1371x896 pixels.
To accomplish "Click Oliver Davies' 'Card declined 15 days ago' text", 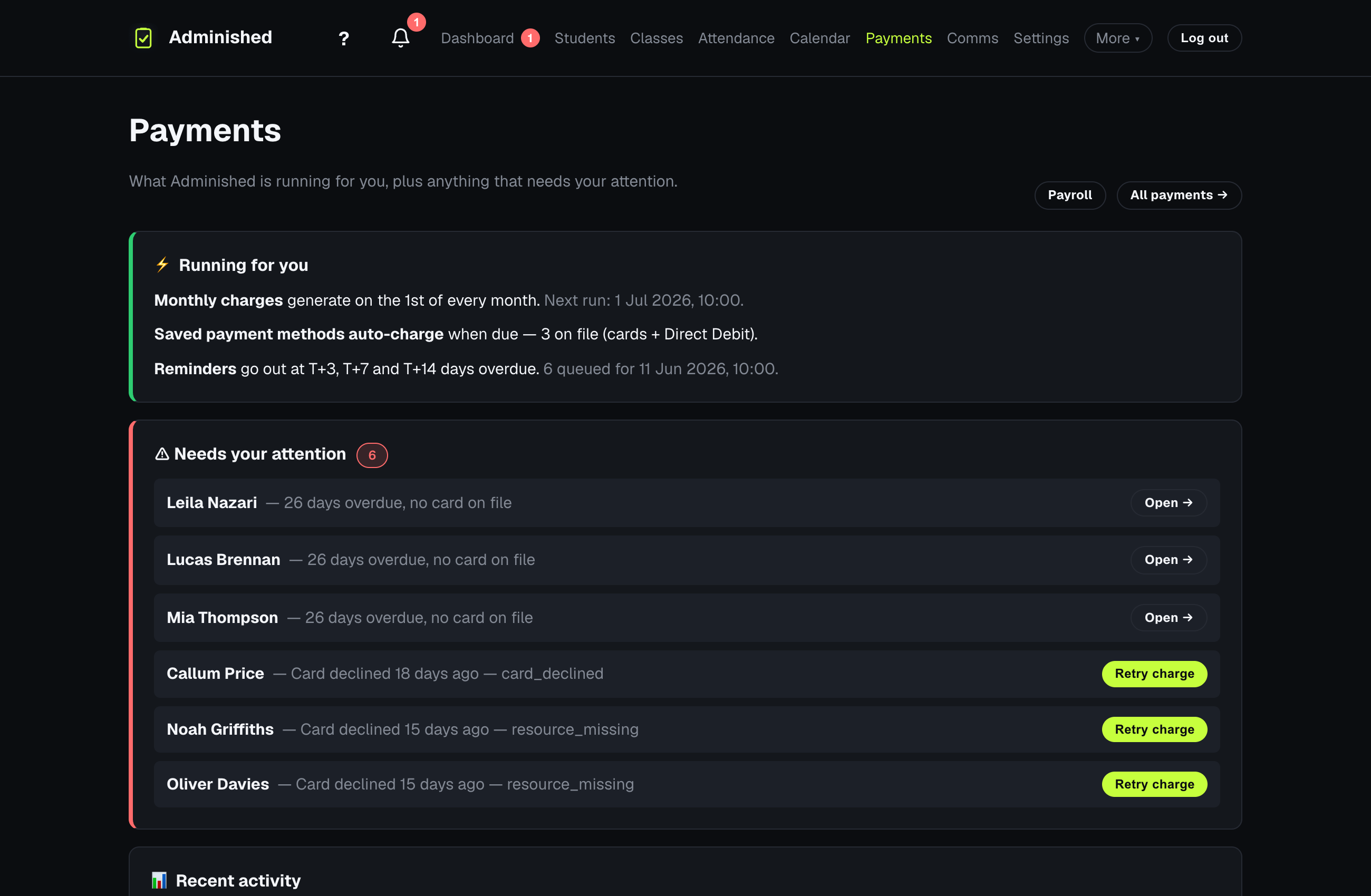I will 390,784.
